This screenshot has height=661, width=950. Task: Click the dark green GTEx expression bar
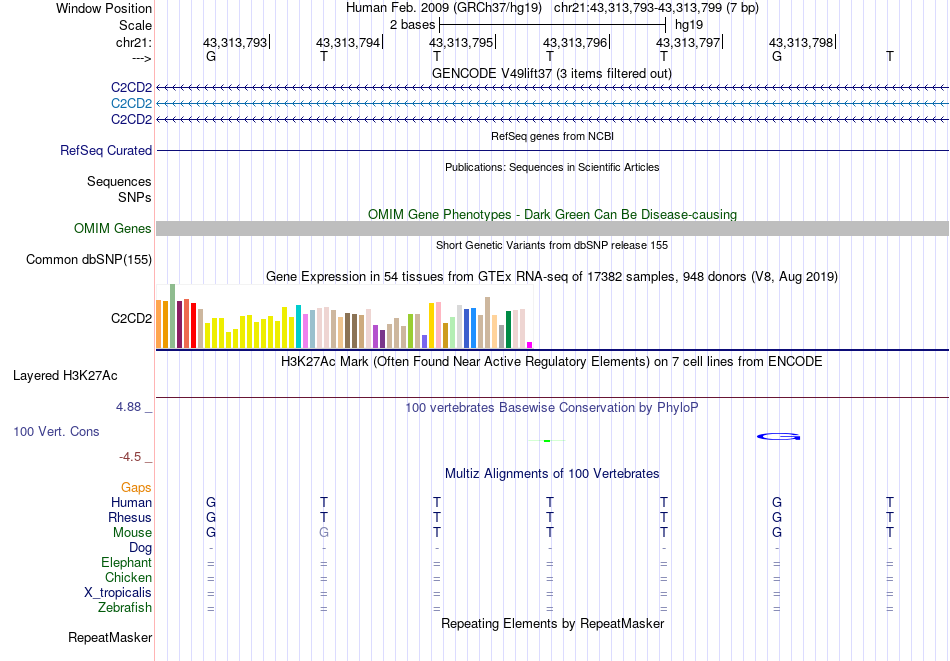[509, 330]
